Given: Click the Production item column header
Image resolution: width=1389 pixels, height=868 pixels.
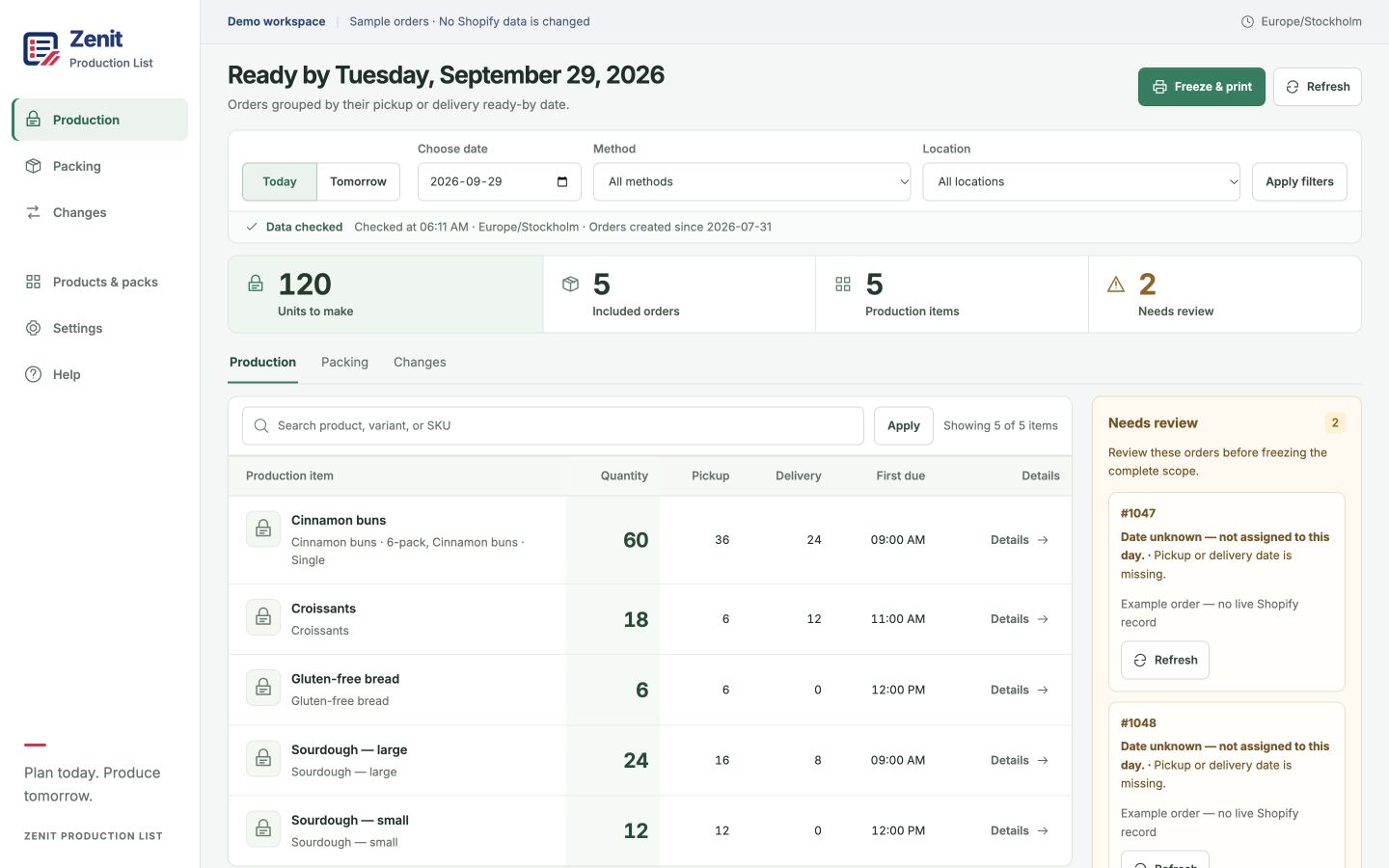Looking at the screenshot, I should pyautogui.click(x=289, y=475).
